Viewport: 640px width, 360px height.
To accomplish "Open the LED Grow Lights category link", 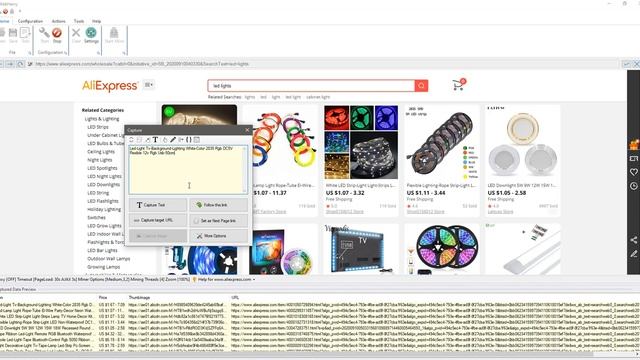I will (104, 226).
